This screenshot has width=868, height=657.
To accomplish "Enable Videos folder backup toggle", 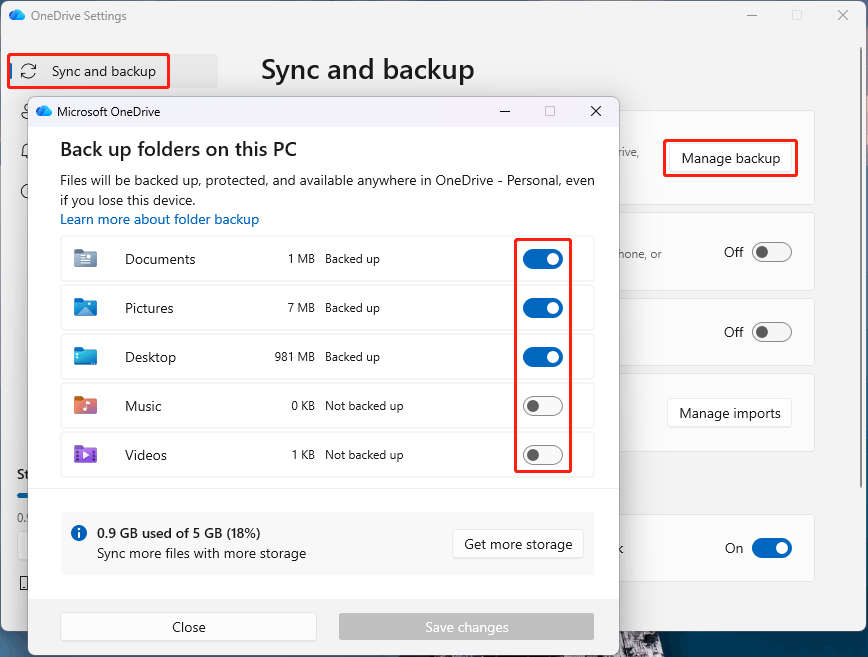I will click(542, 455).
